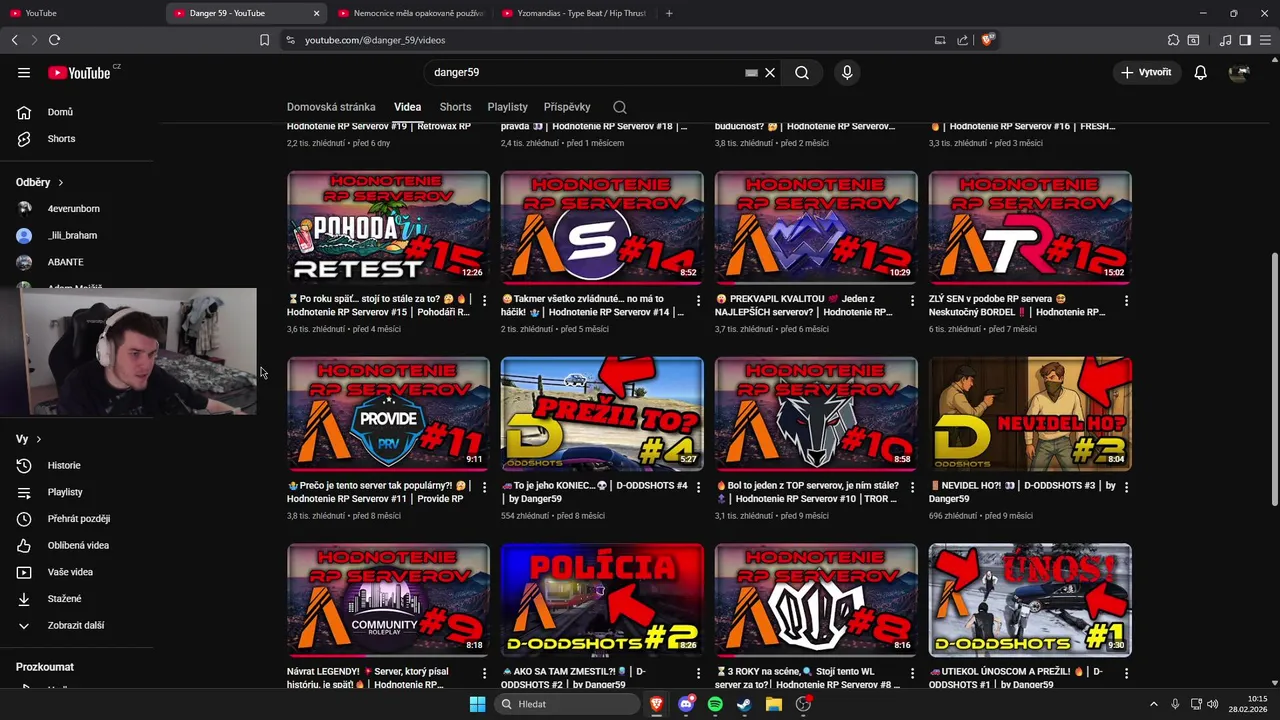Viewport: 1280px width, 720px height.
Task: Go back with the browser back arrow
Action: (x=14, y=40)
